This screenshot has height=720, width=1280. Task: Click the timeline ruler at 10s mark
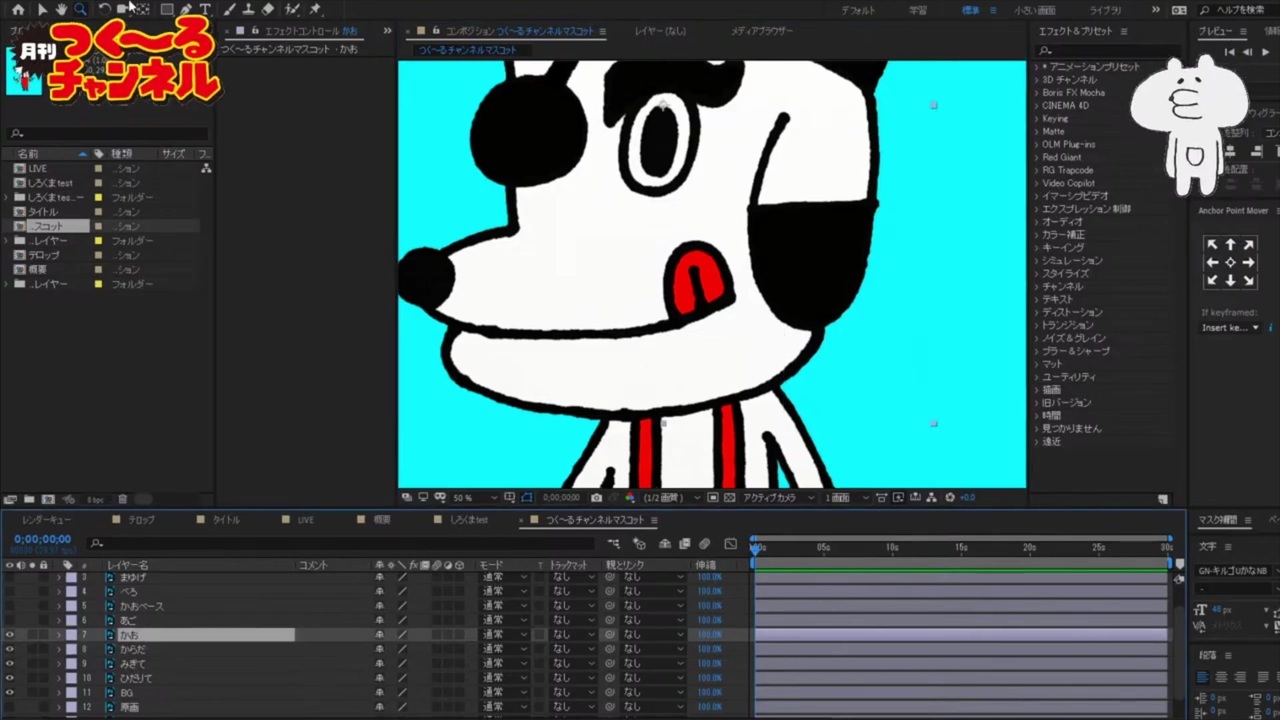click(892, 548)
